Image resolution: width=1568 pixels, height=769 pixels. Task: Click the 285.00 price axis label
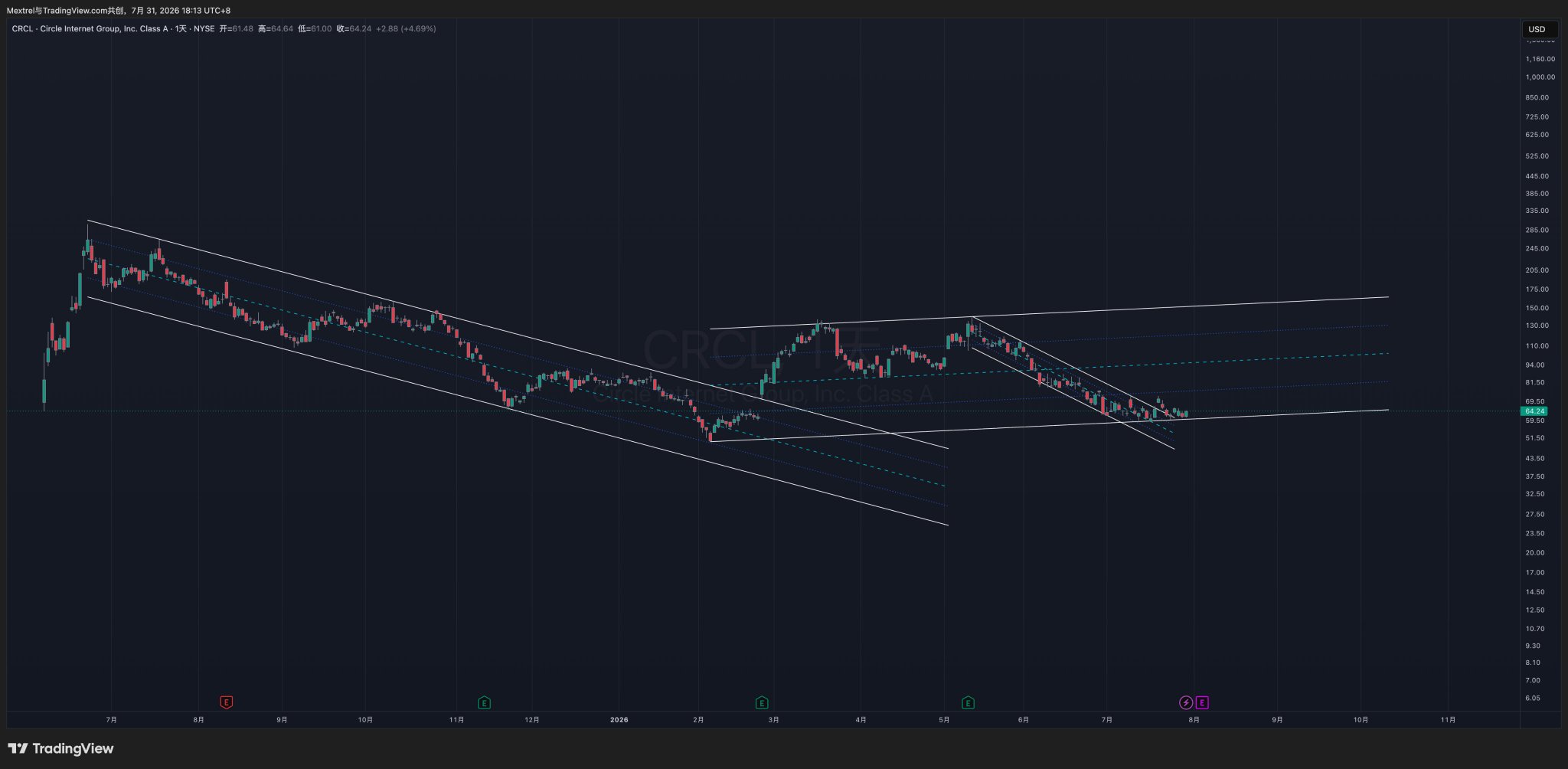(x=1537, y=231)
